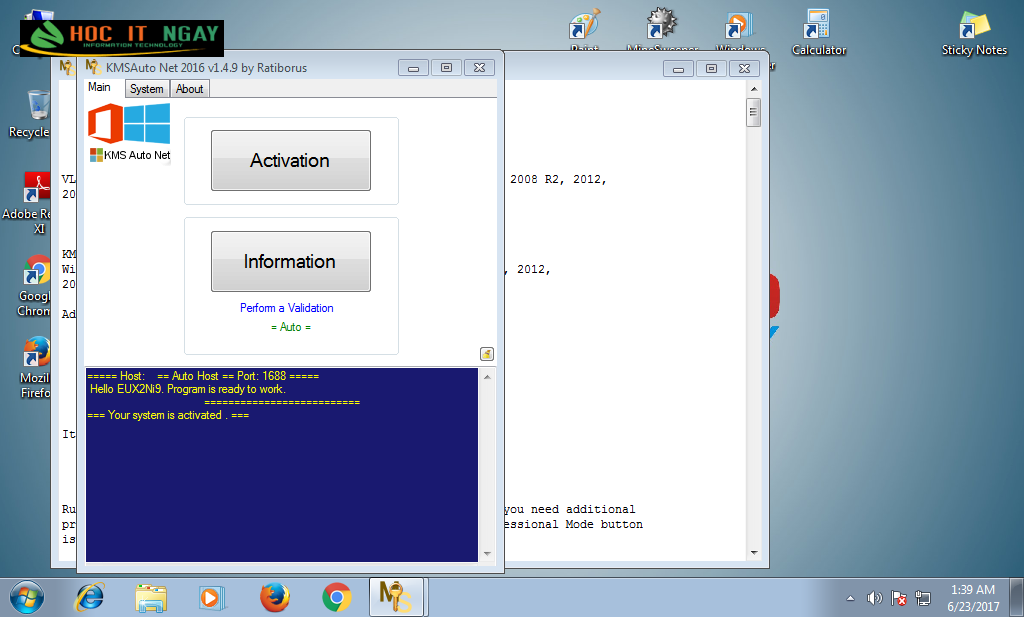The height and width of the screenshot is (617, 1024).
Task: Close the KMSAuto Net 2016 window
Action: click(479, 68)
